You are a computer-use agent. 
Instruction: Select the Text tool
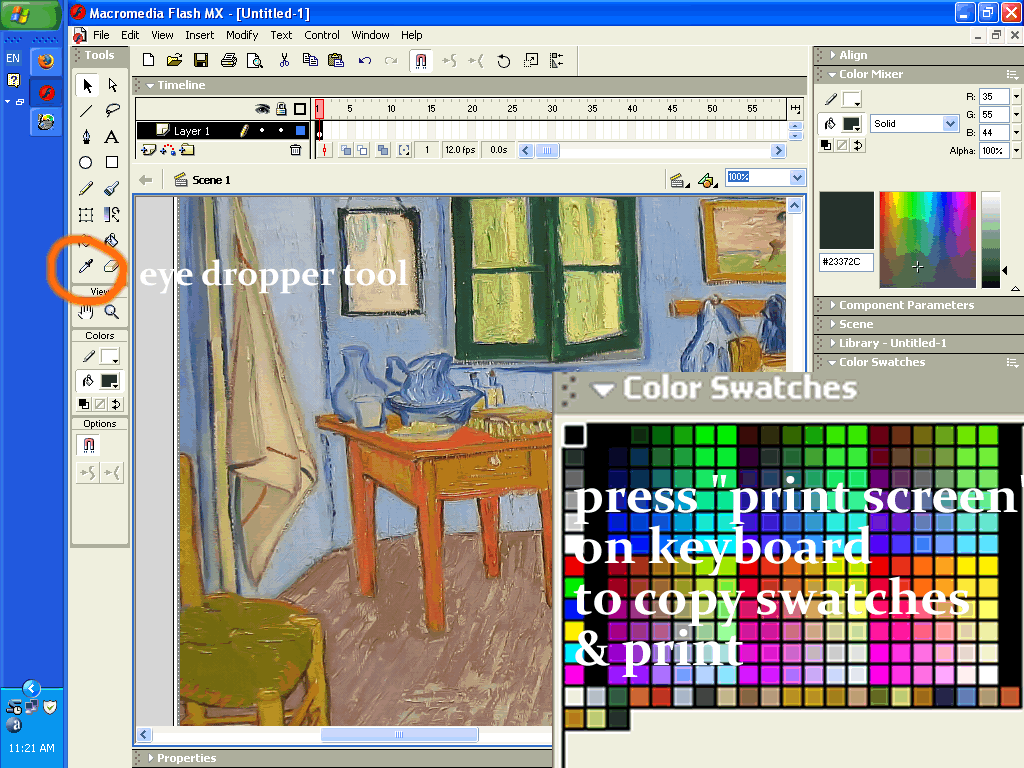(112, 136)
